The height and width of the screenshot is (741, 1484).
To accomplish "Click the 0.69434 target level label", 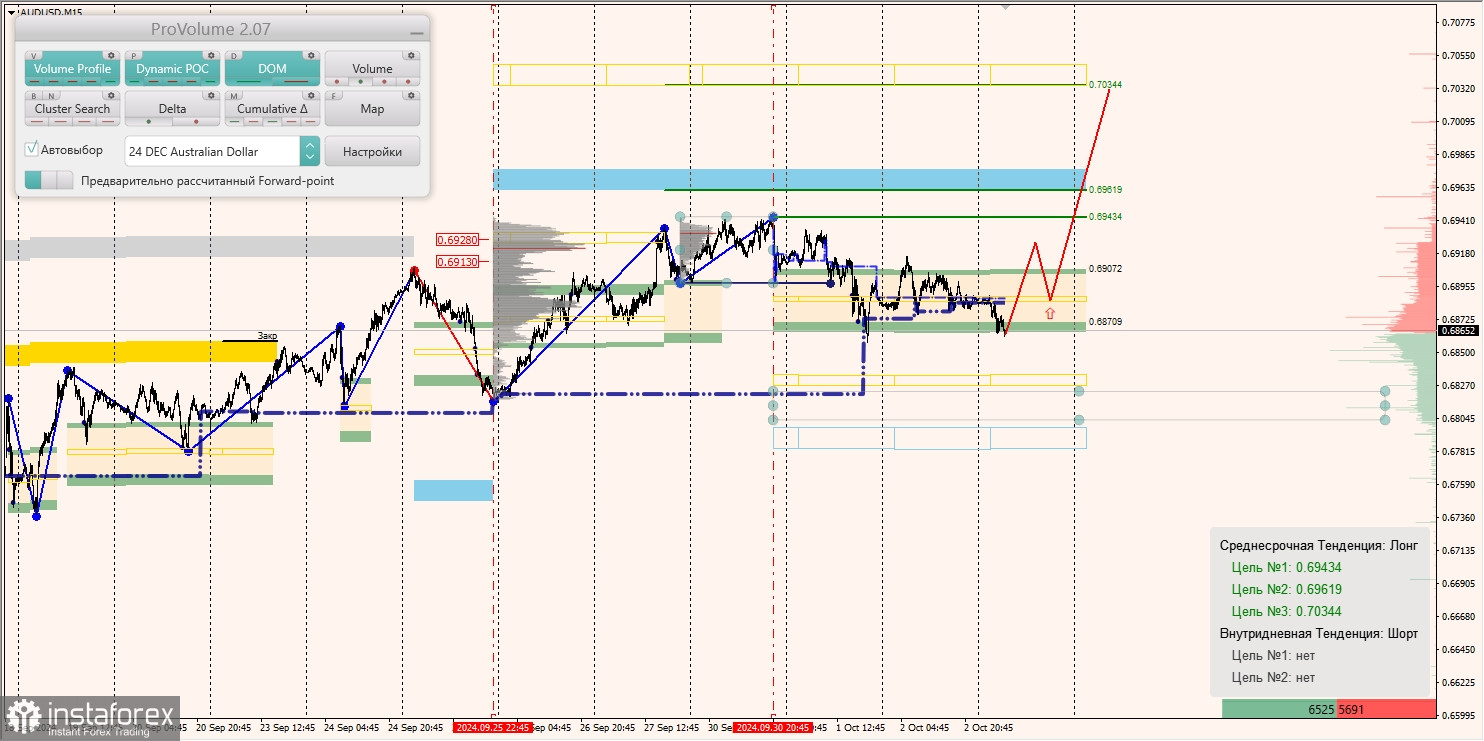I will click(1106, 216).
